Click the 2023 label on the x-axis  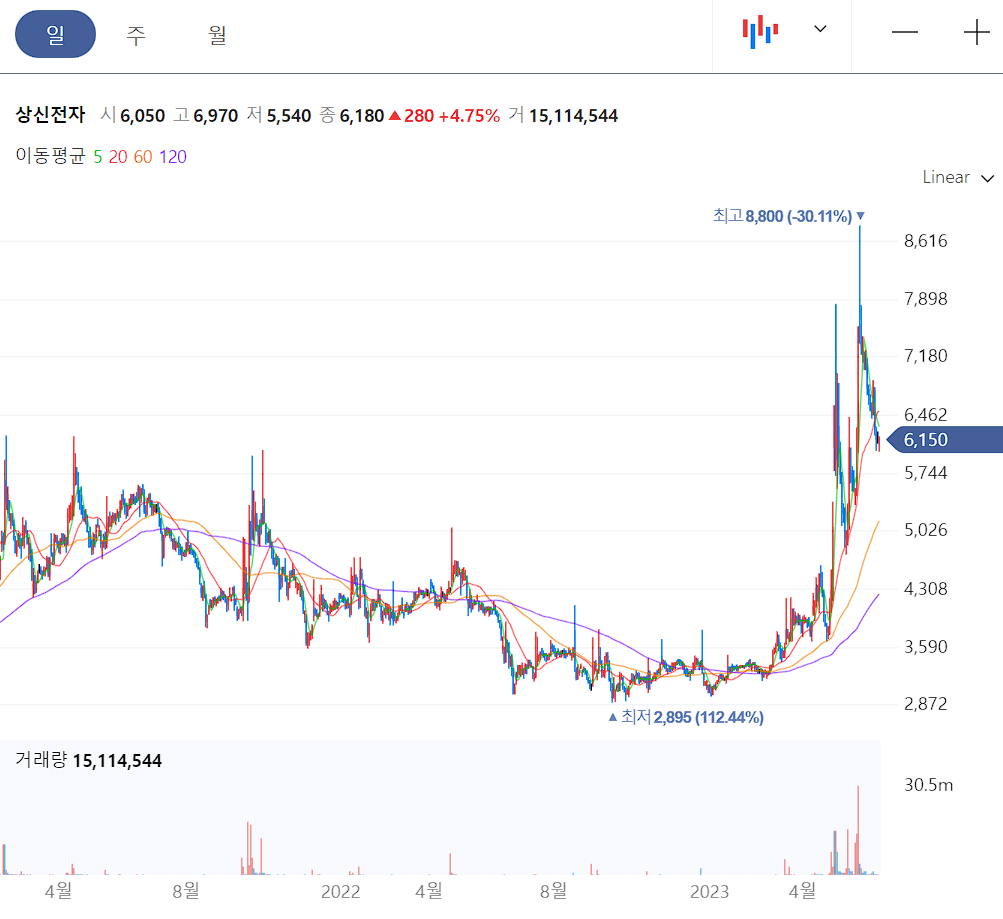[711, 890]
